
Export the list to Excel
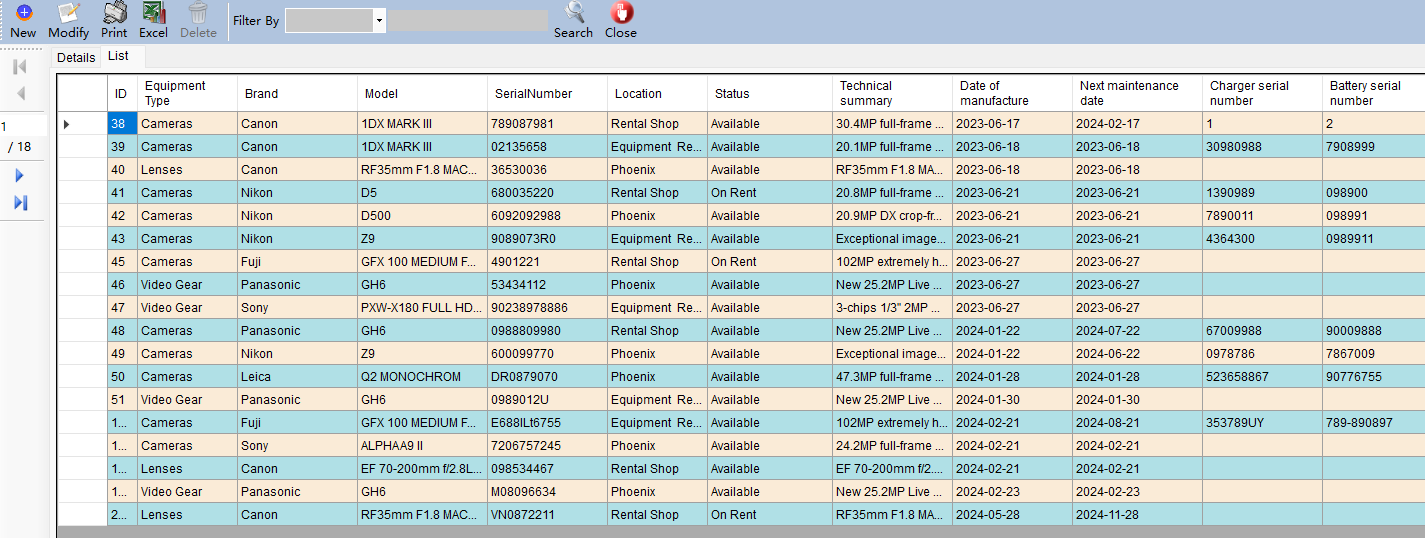153,13
